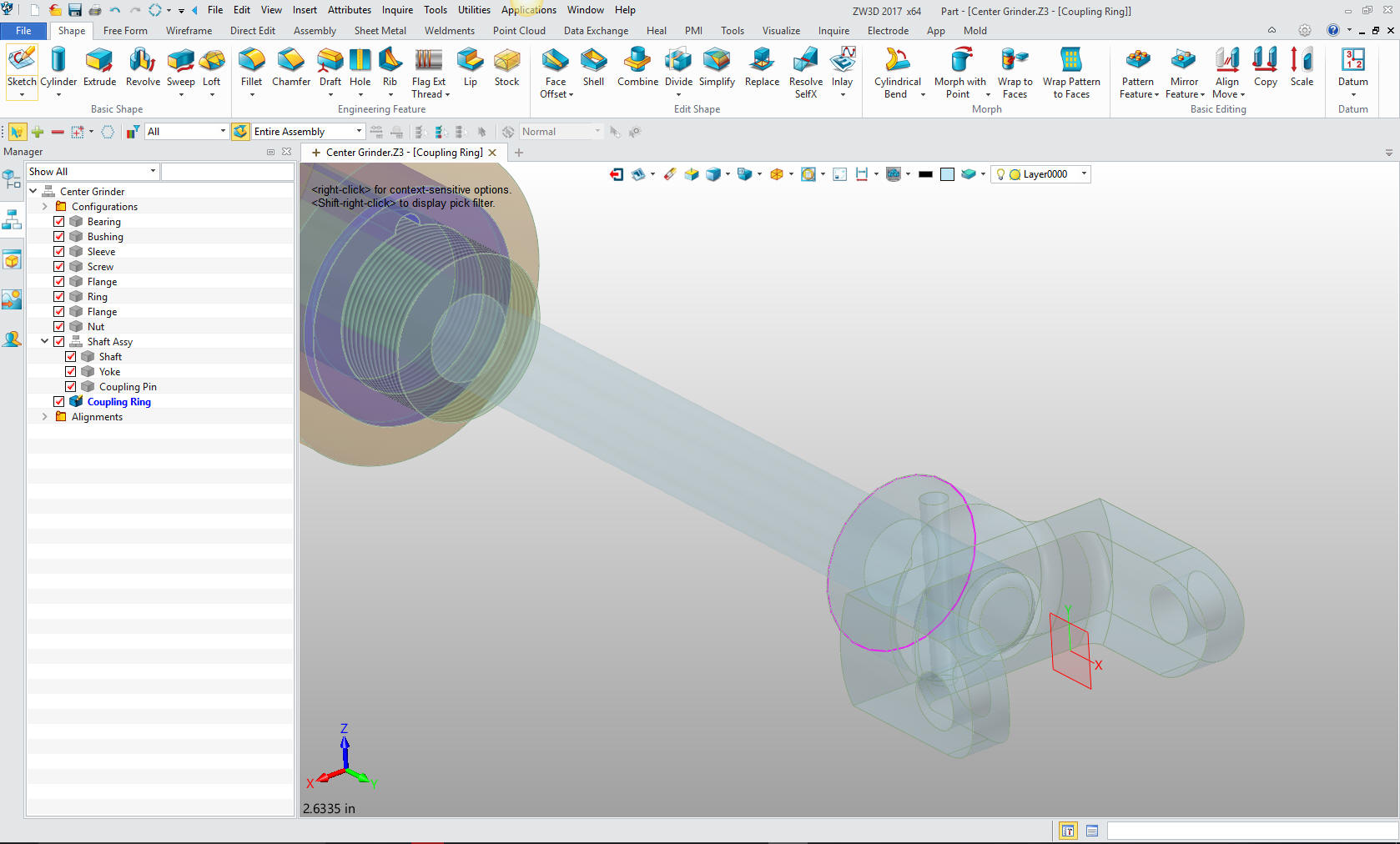Collapse the Shaft Assy node
1400x844 pixels.
click(45, 341)
